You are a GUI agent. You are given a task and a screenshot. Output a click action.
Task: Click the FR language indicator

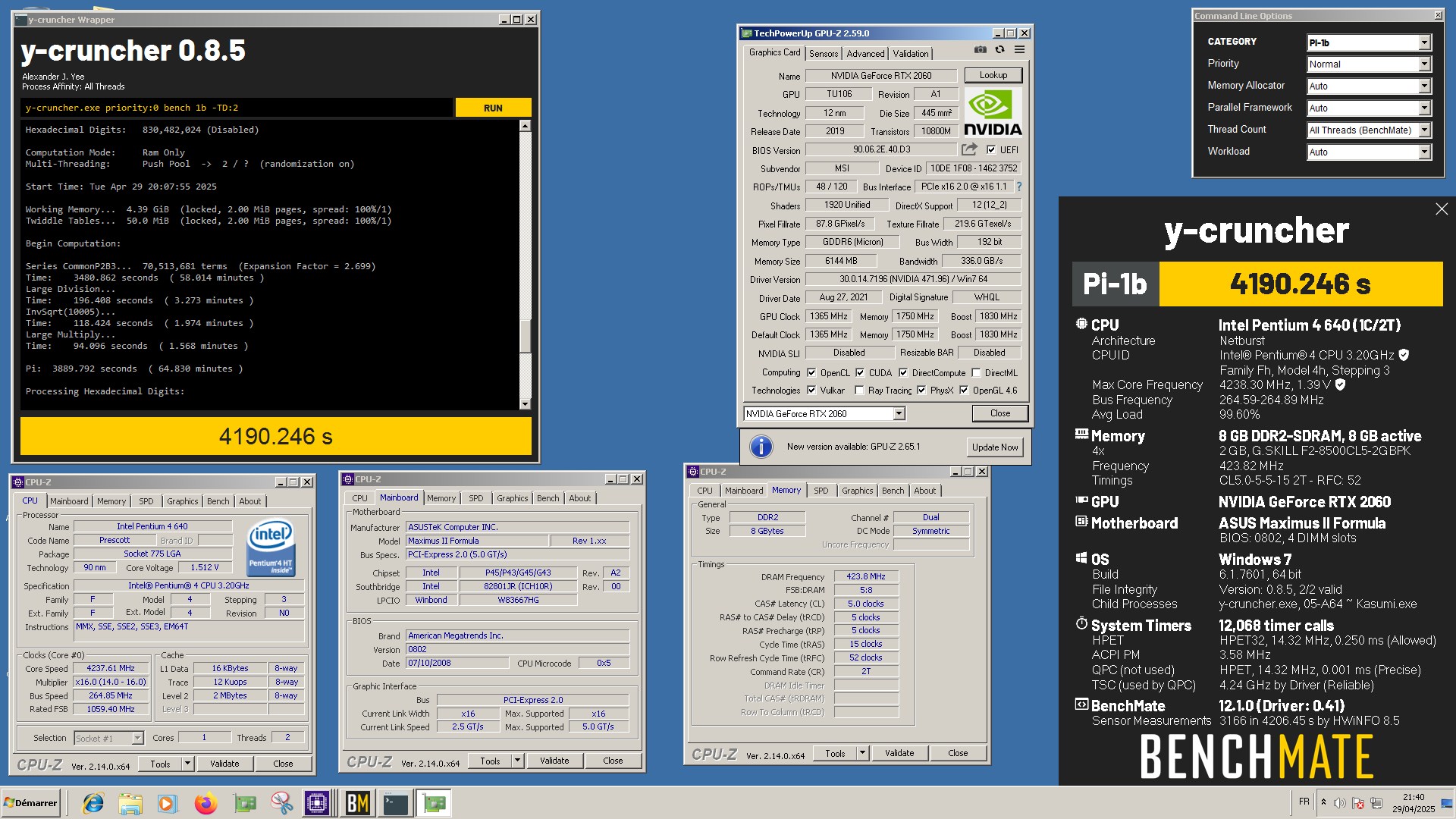pos(1304,802)
